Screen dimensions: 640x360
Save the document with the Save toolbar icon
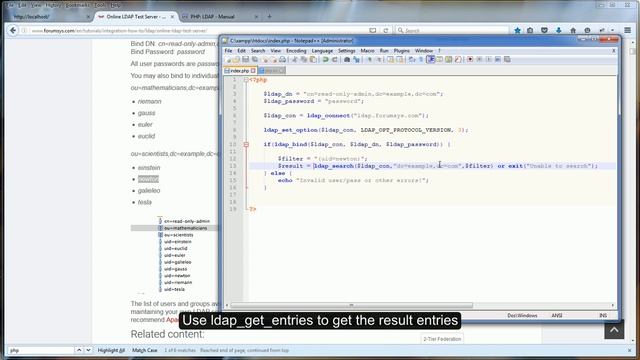click(246, 60)
